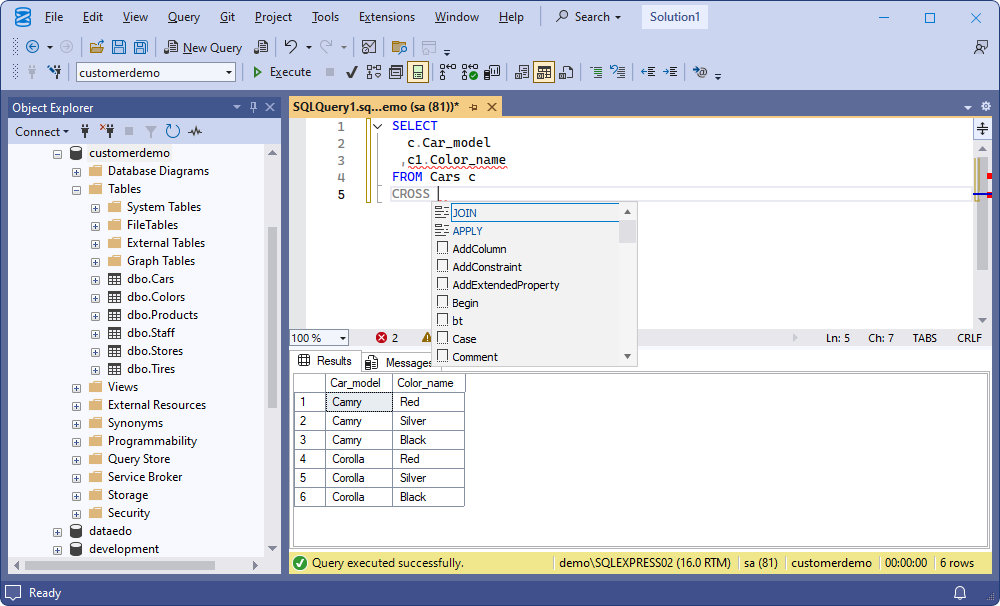Image resolution: width=1000 pixels, height=606 pixels.
Task: Parse the query using the checkmark icon
Action: click(x=352, y=72)
